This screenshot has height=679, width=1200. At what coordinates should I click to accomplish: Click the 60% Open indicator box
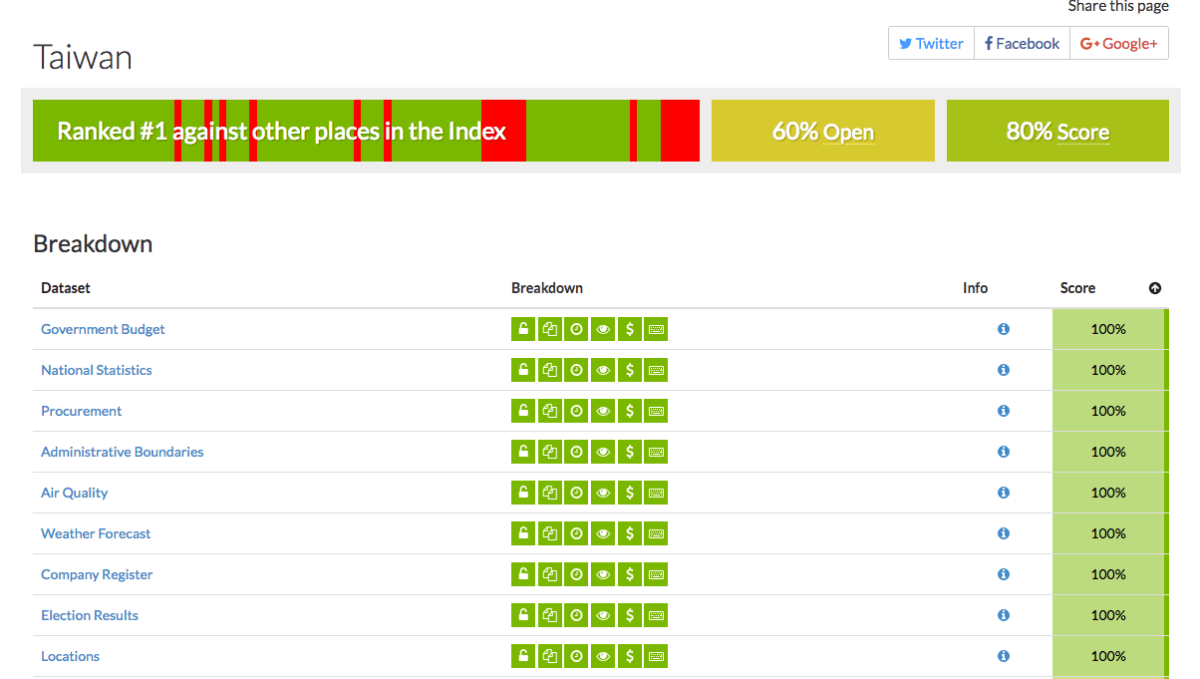[823, 130]
